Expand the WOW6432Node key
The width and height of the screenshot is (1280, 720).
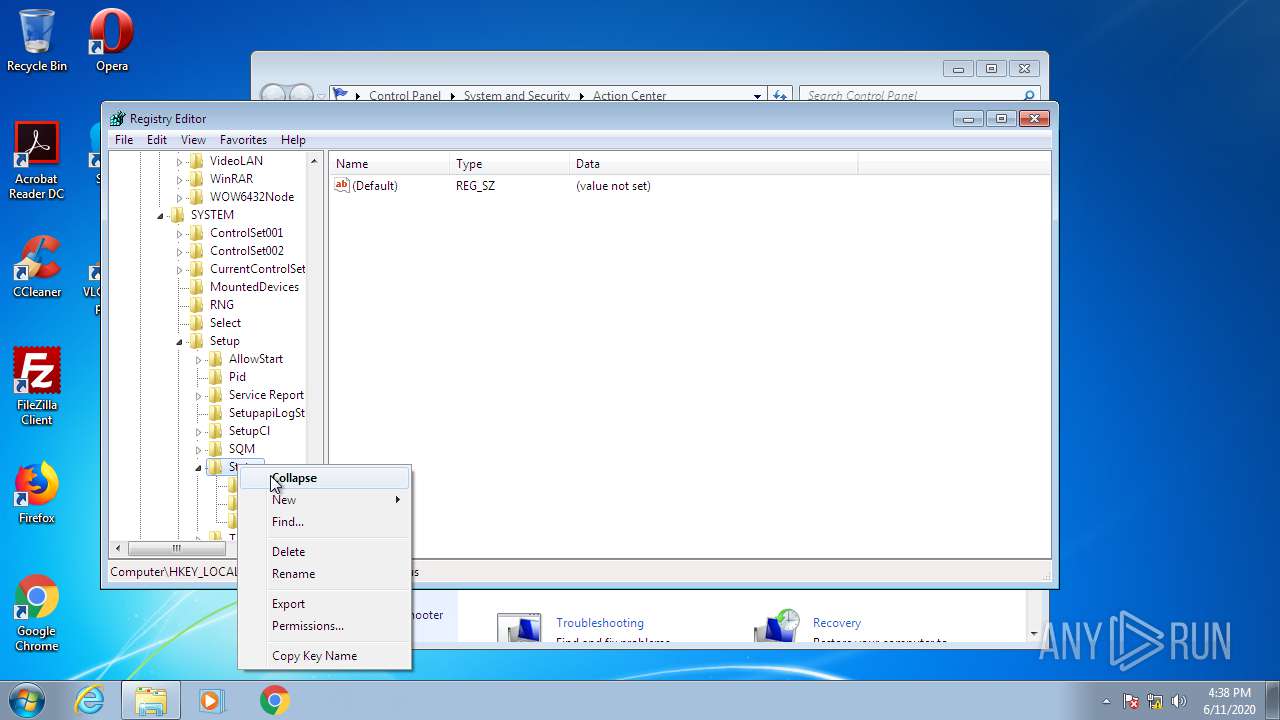tap(180, 197)
